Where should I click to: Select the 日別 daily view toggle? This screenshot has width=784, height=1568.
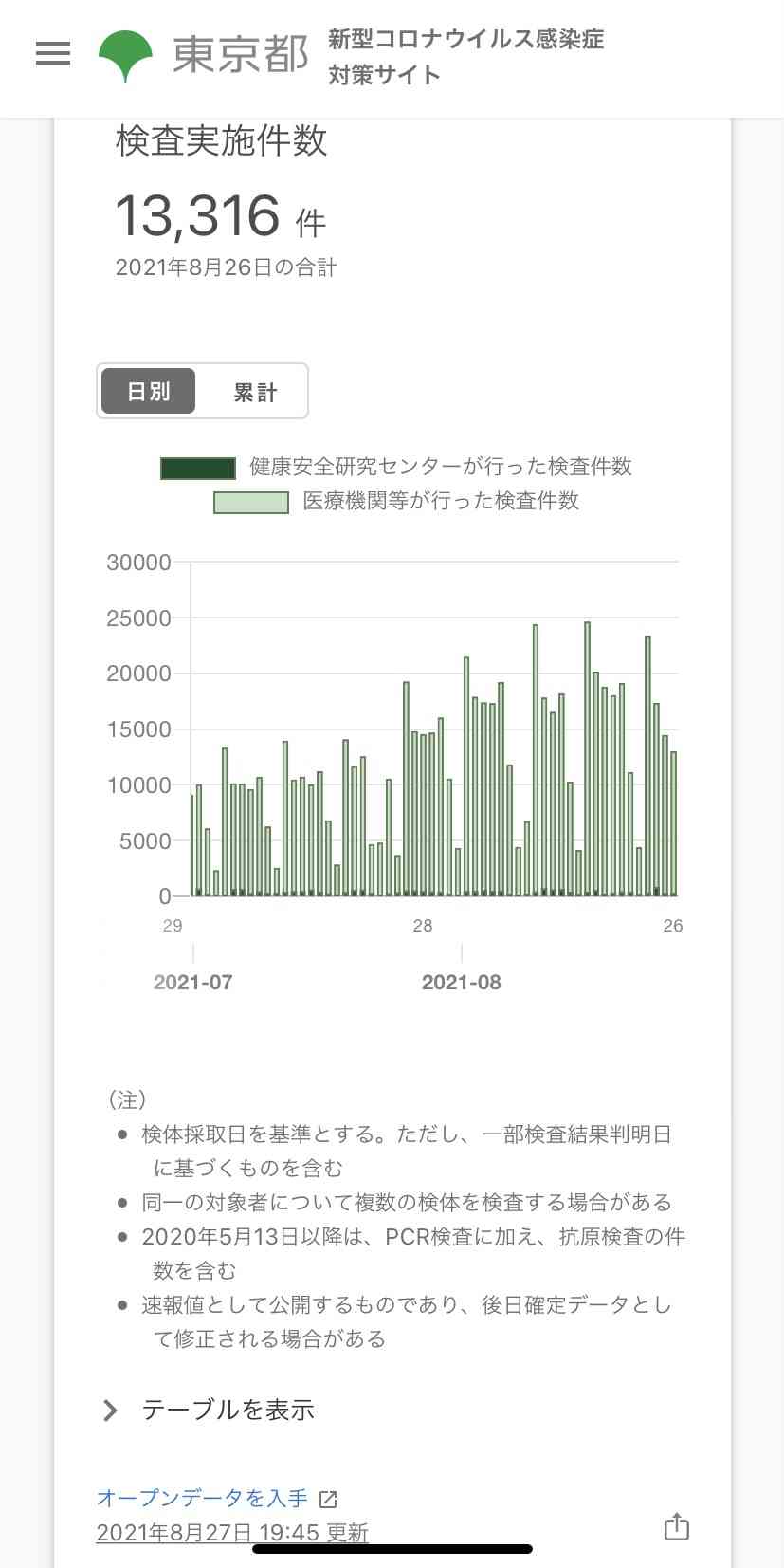pyautogui.click(x=148, y=392)
